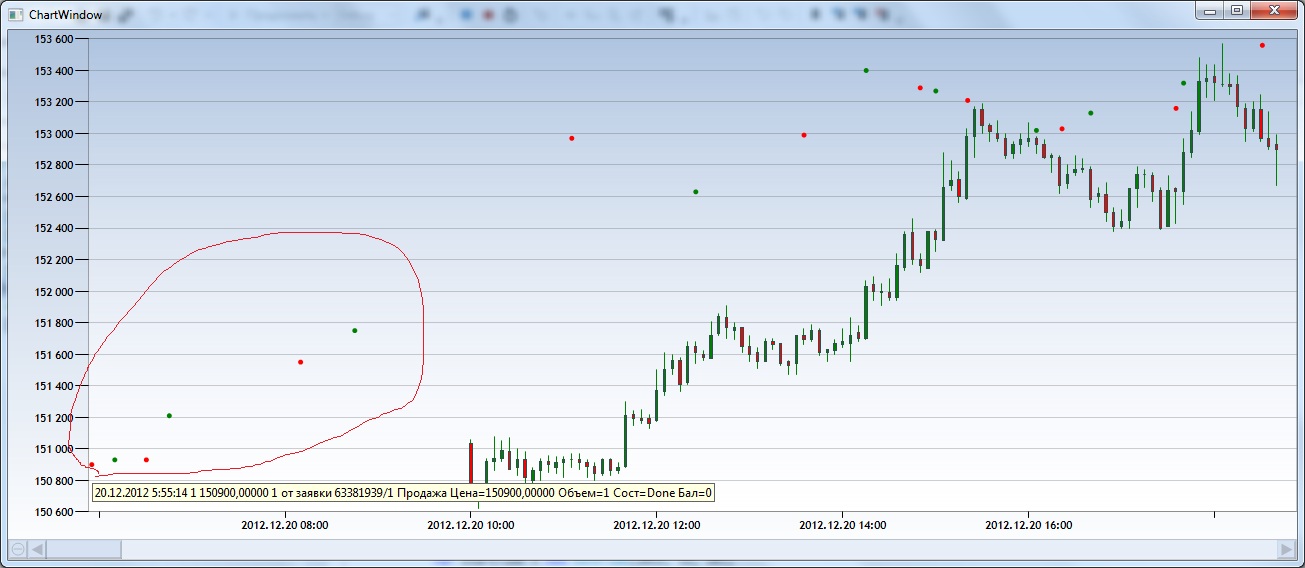Image resolution: width=1305 pixels, height=568 pixels.
Task: Click the green dot near 152 600
Action: [x=695, y=192]
